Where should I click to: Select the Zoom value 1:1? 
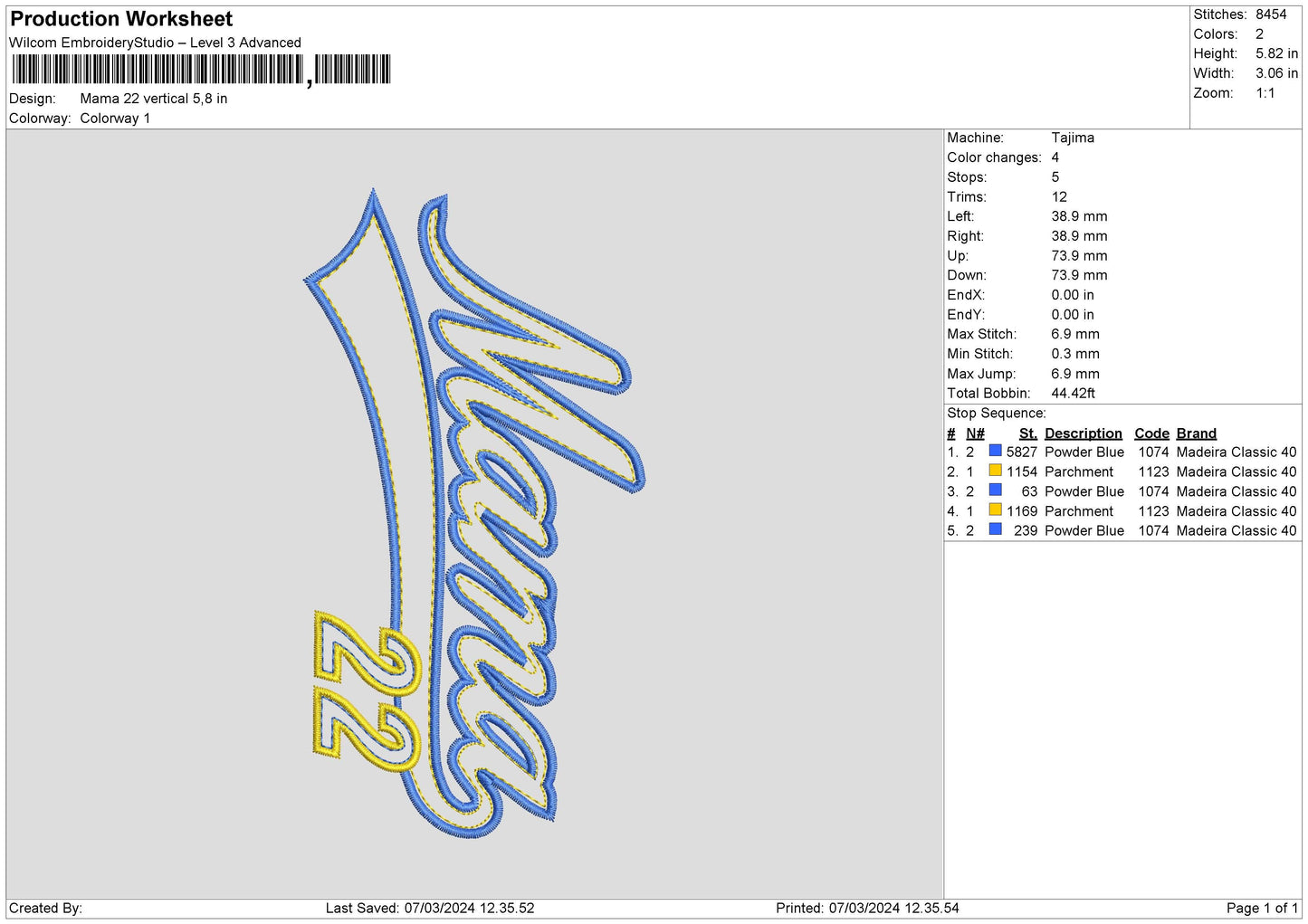pos(1265,93)
